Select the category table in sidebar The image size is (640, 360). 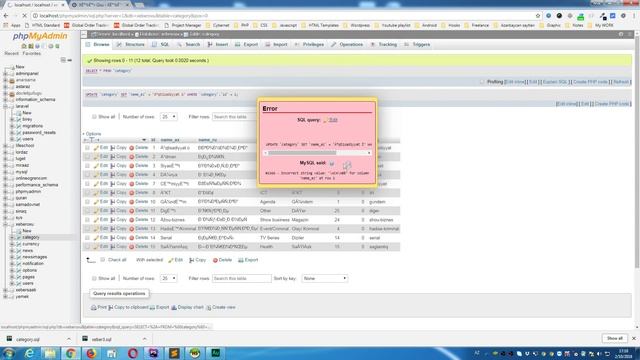pyautogui.click(x=31, y=237)
